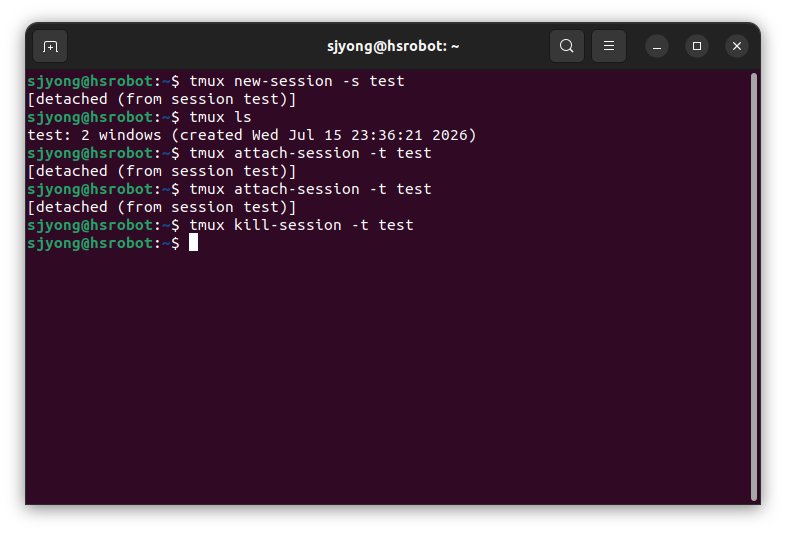
Task: Click the 'tmux new-session -s test' command
Action: tap(297, 81)
